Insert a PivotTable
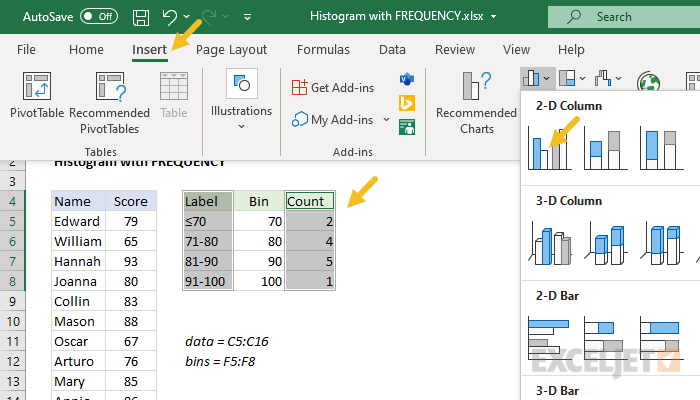 (x=37, y=95)
